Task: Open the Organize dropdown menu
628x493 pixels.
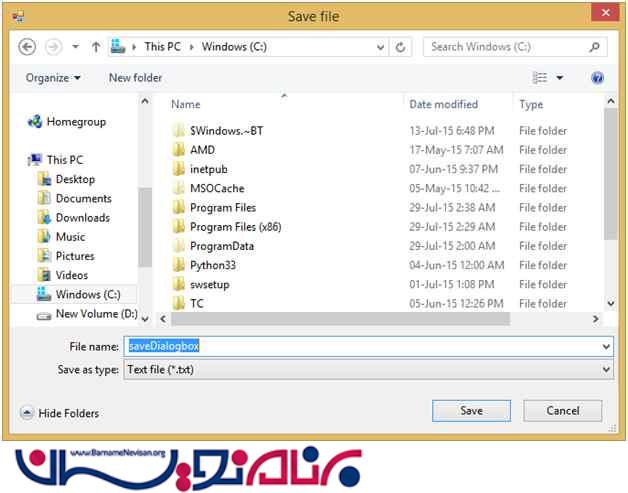Action: tap(53, 78)
